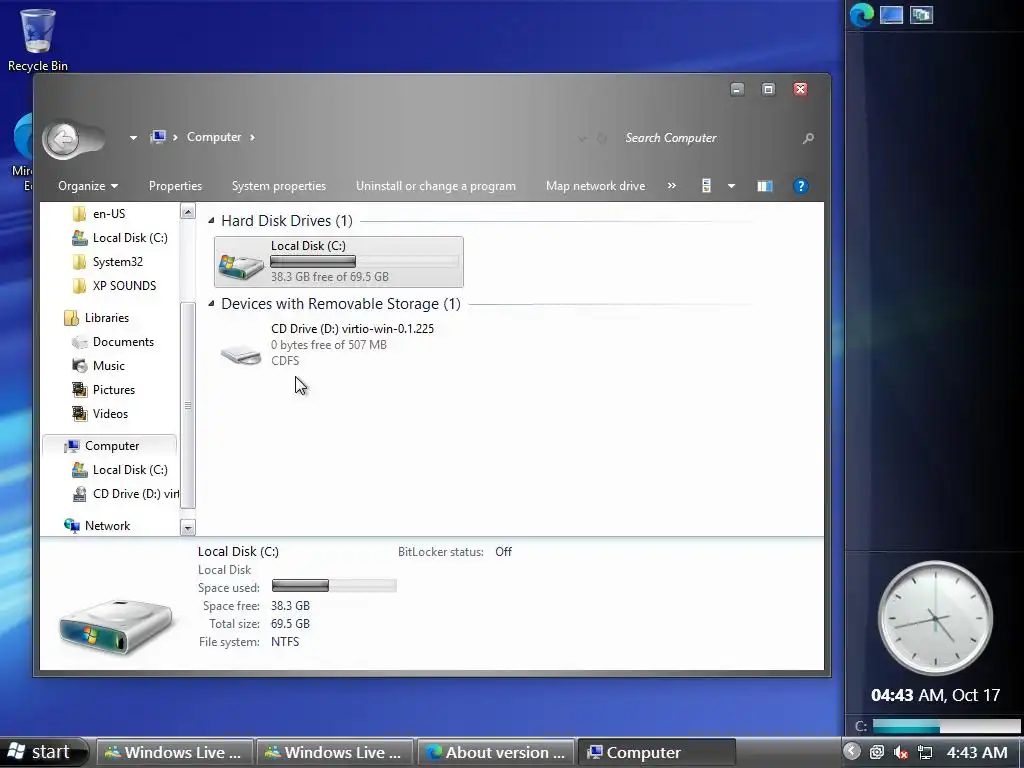Select CD Drive (D:) virtio-win icon
1024x768 pixels.
[241, 353]
